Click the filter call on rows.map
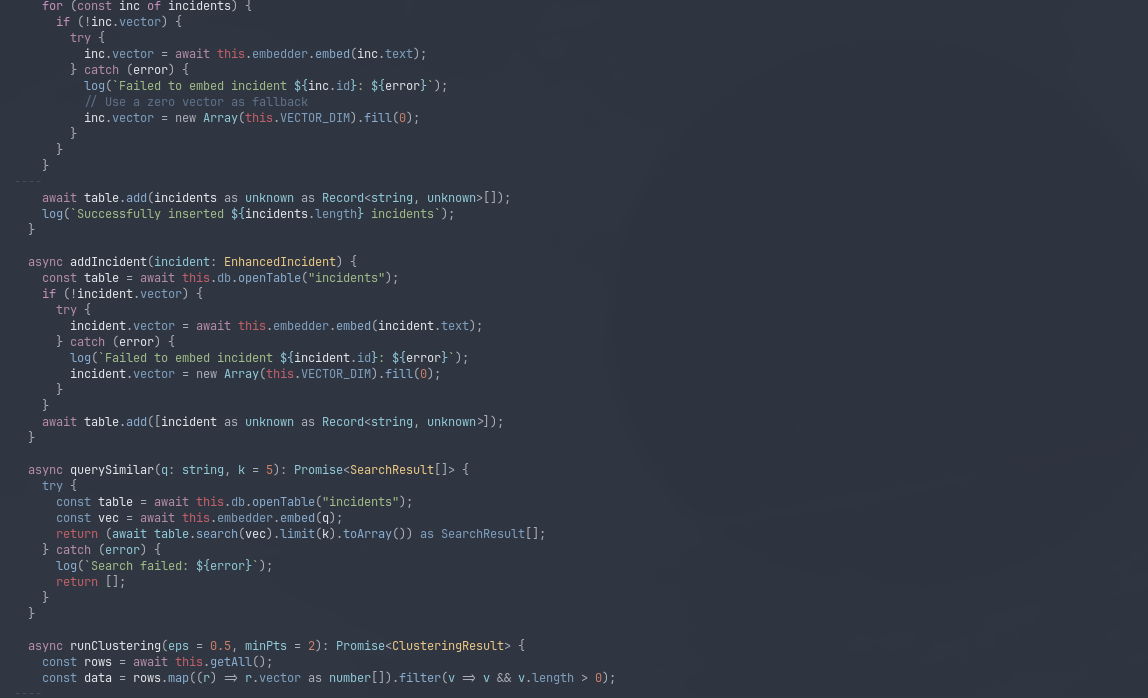 tap(419, 678)
